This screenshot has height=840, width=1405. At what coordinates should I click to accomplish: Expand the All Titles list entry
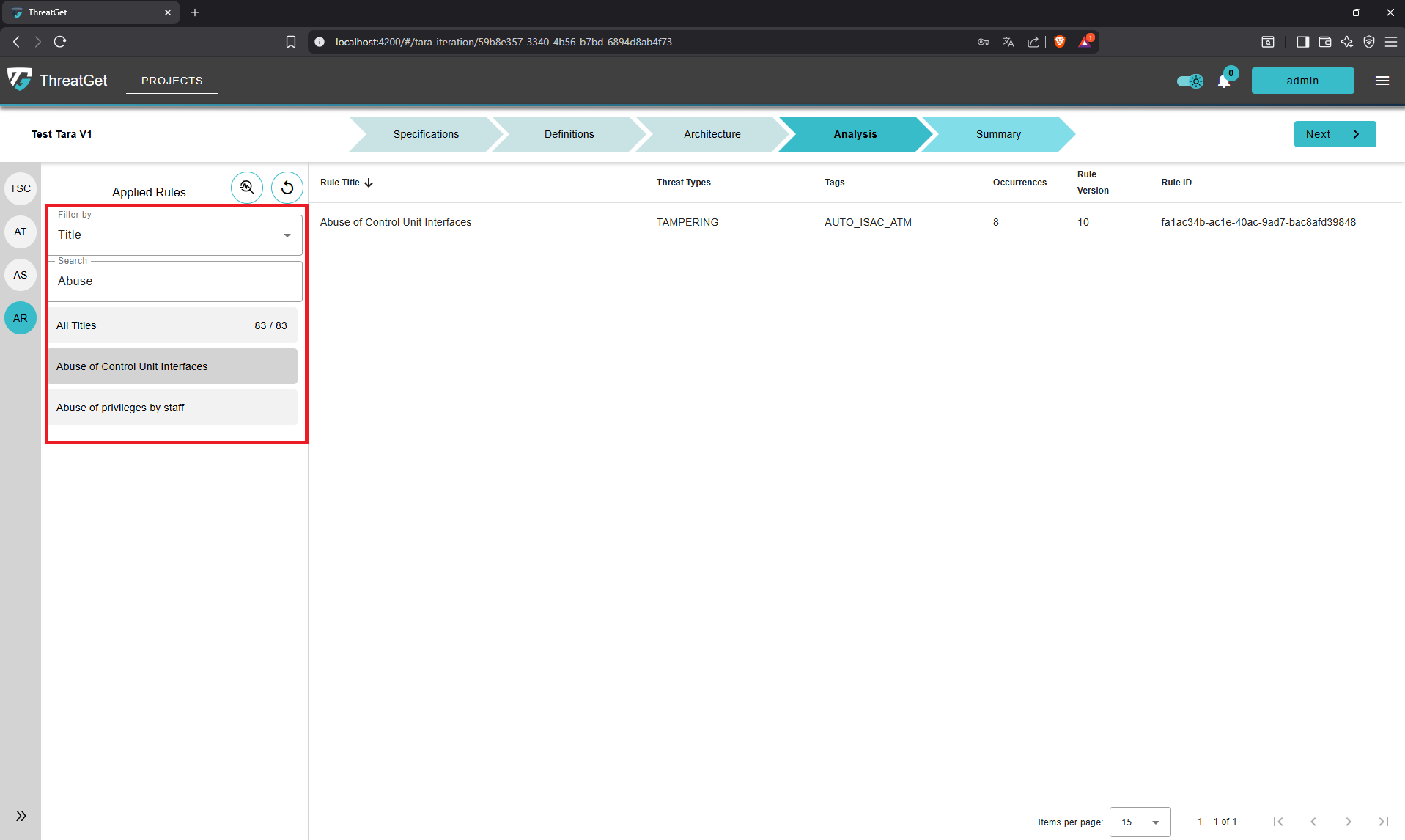(172, 325)
